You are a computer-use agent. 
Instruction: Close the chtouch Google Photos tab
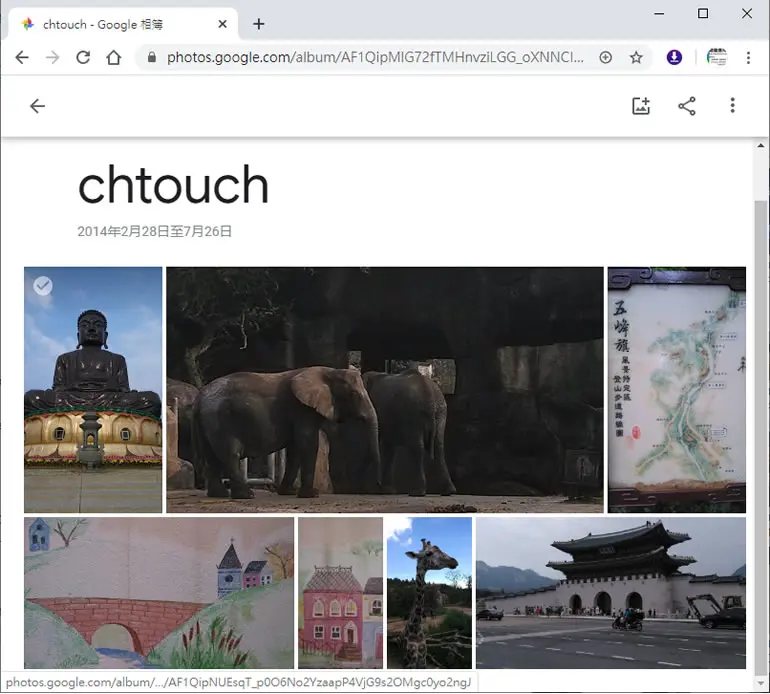(x=222, y=24)
